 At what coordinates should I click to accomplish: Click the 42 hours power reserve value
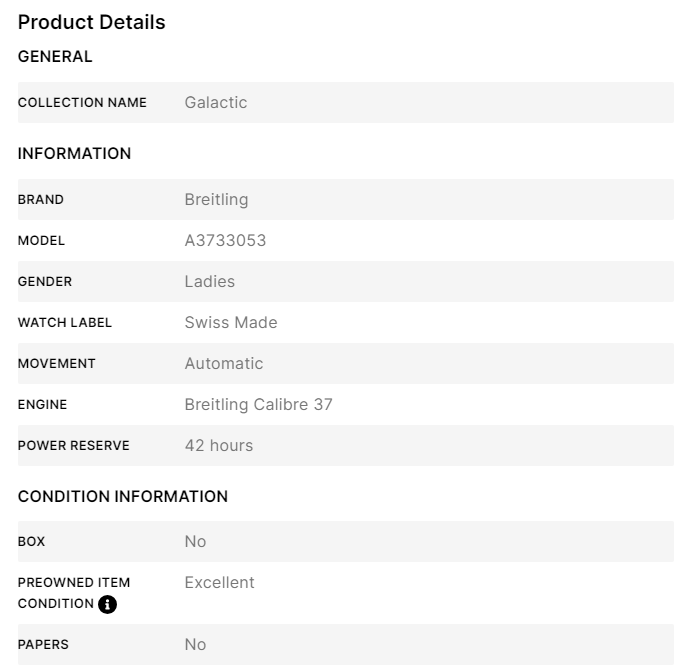[218, 445]
